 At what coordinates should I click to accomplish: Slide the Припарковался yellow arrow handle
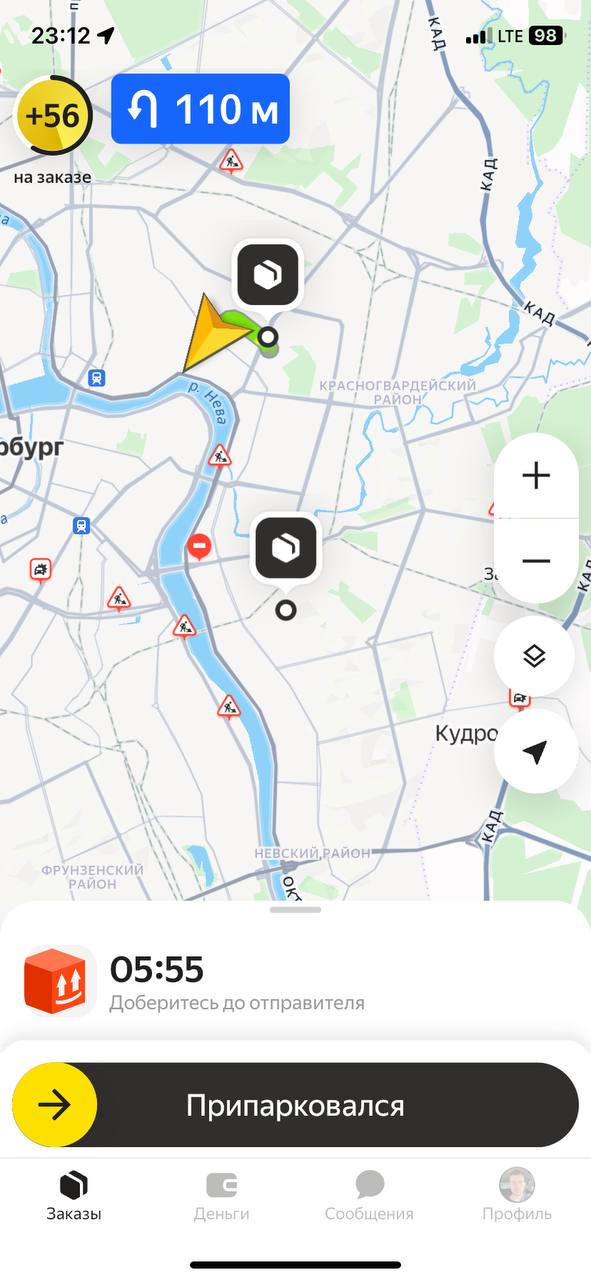[55, 1105]
